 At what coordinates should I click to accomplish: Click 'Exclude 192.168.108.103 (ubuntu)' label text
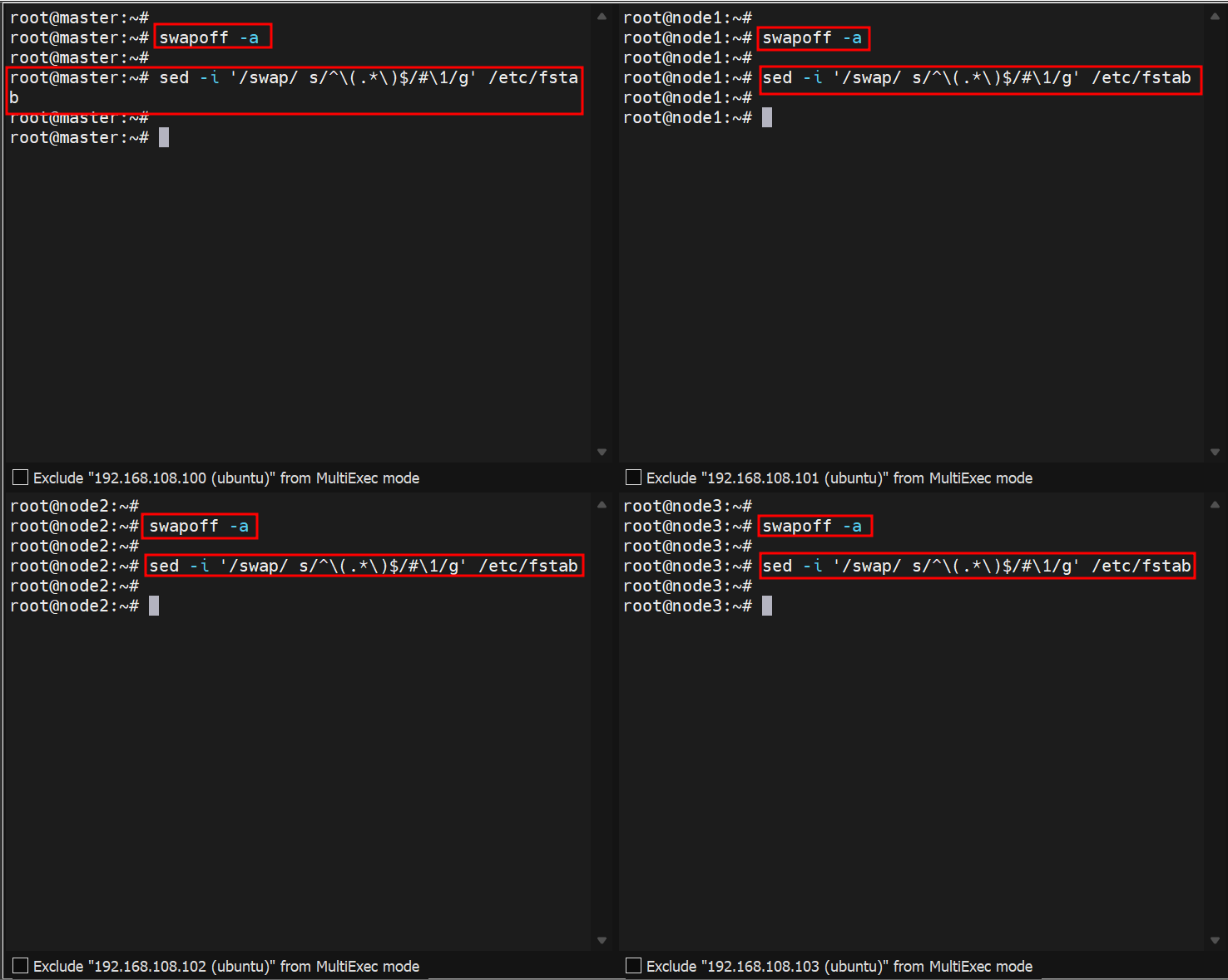pos(839,967)
